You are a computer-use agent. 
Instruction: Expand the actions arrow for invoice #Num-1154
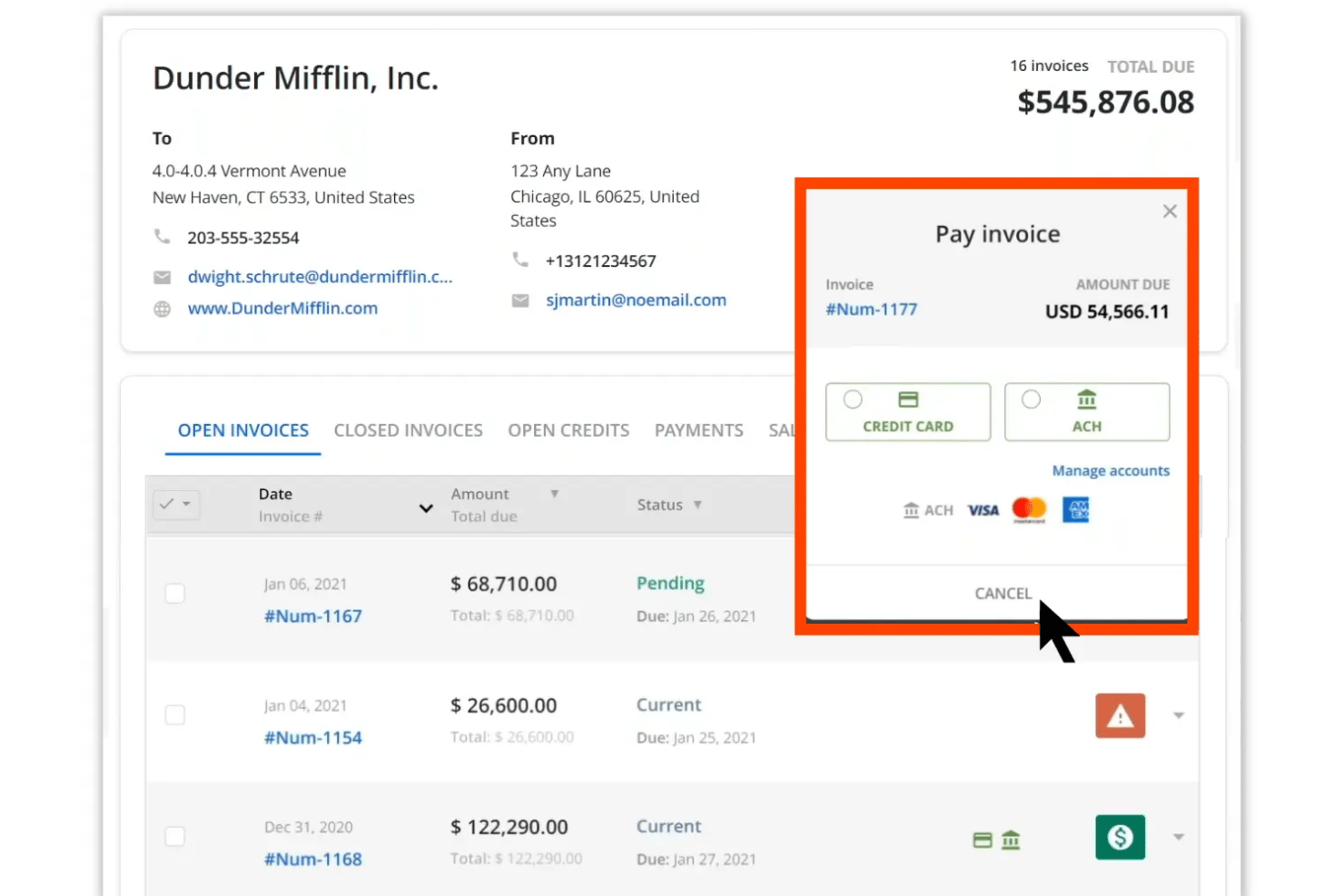tap(1179, 715)
